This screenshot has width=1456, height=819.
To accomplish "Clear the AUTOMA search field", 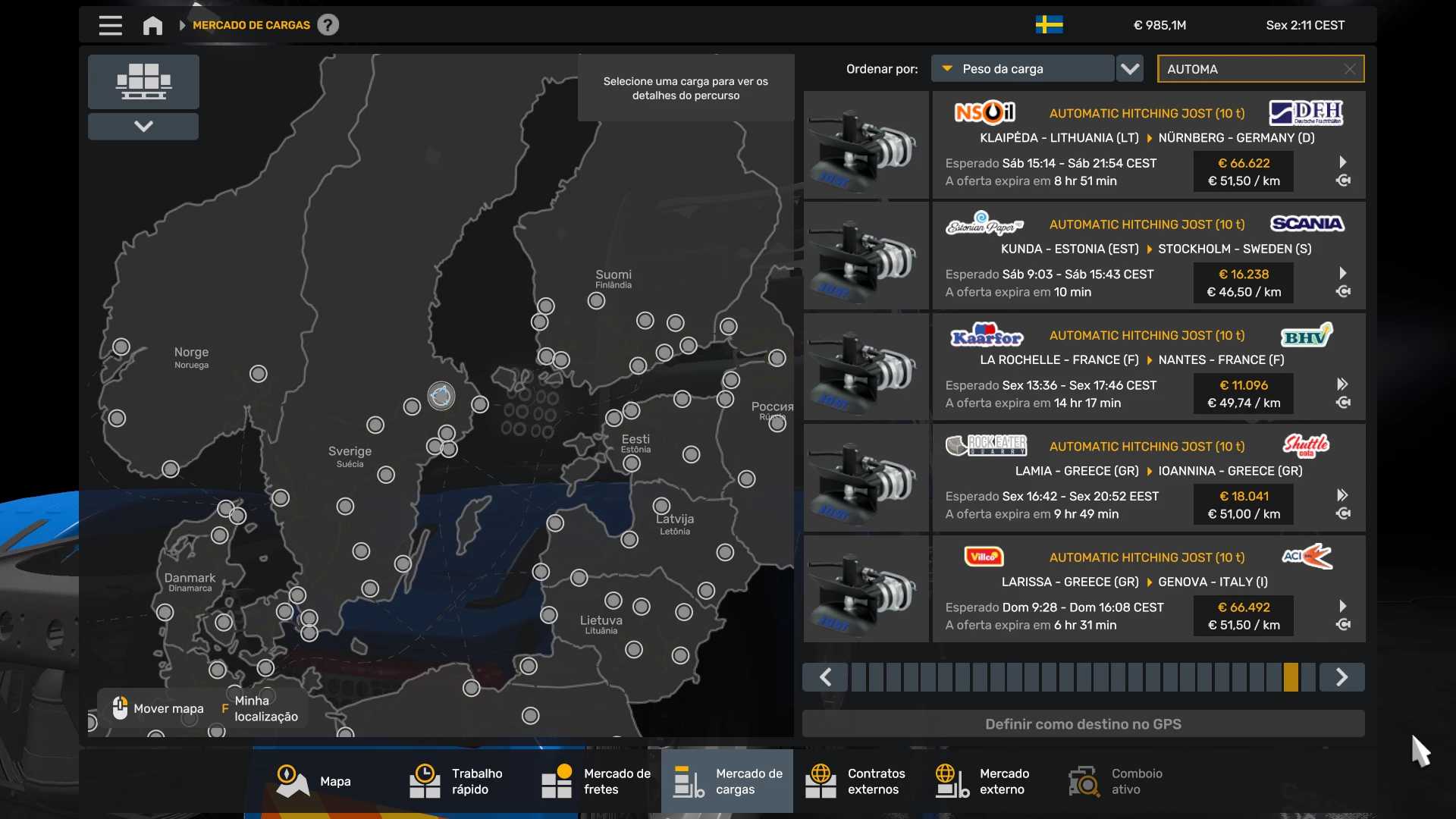I will (1350, 69).
